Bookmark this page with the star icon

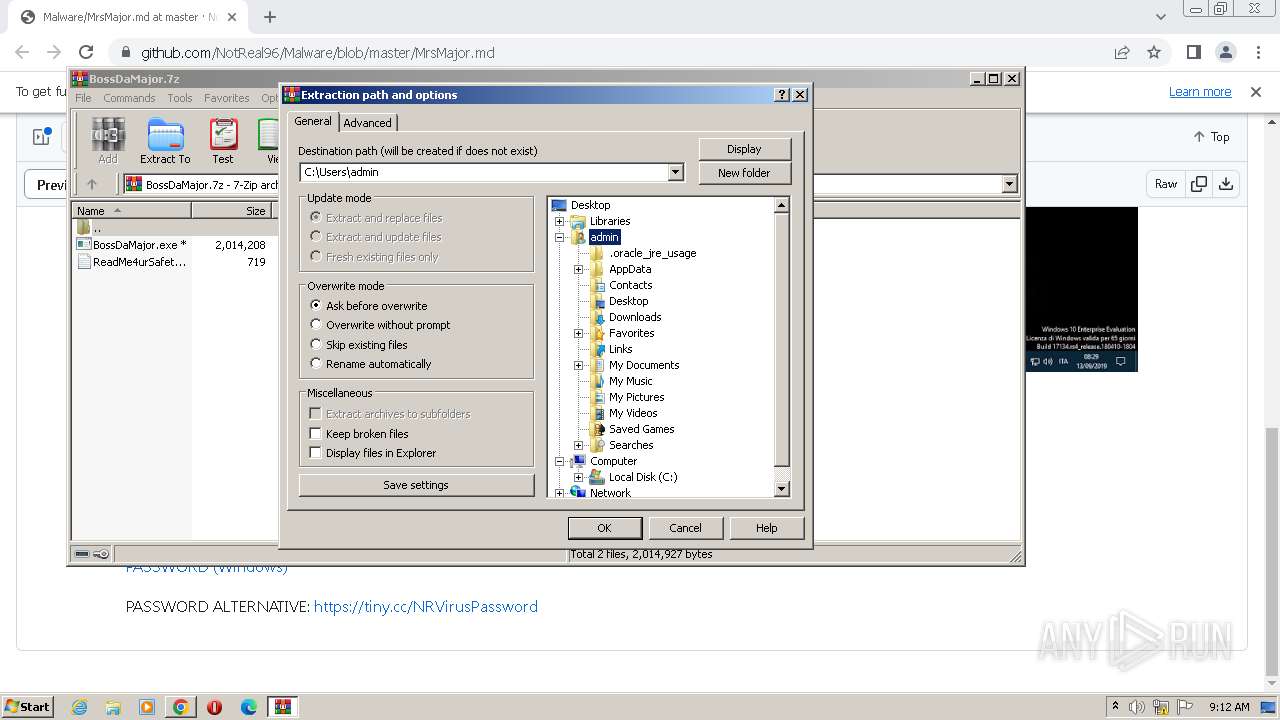[x=1154, y=52]
